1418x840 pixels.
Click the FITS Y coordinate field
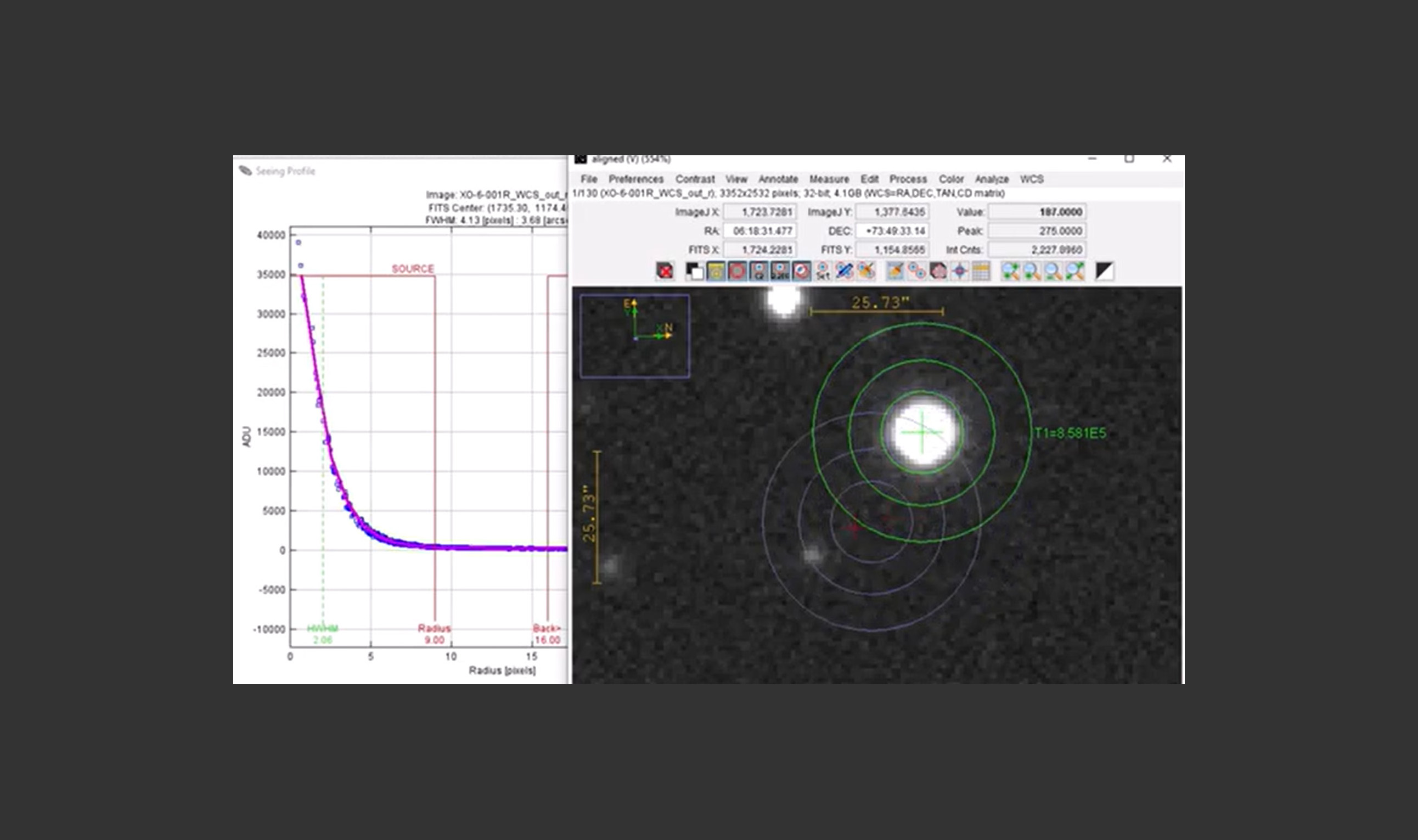[x=892, y=250]
